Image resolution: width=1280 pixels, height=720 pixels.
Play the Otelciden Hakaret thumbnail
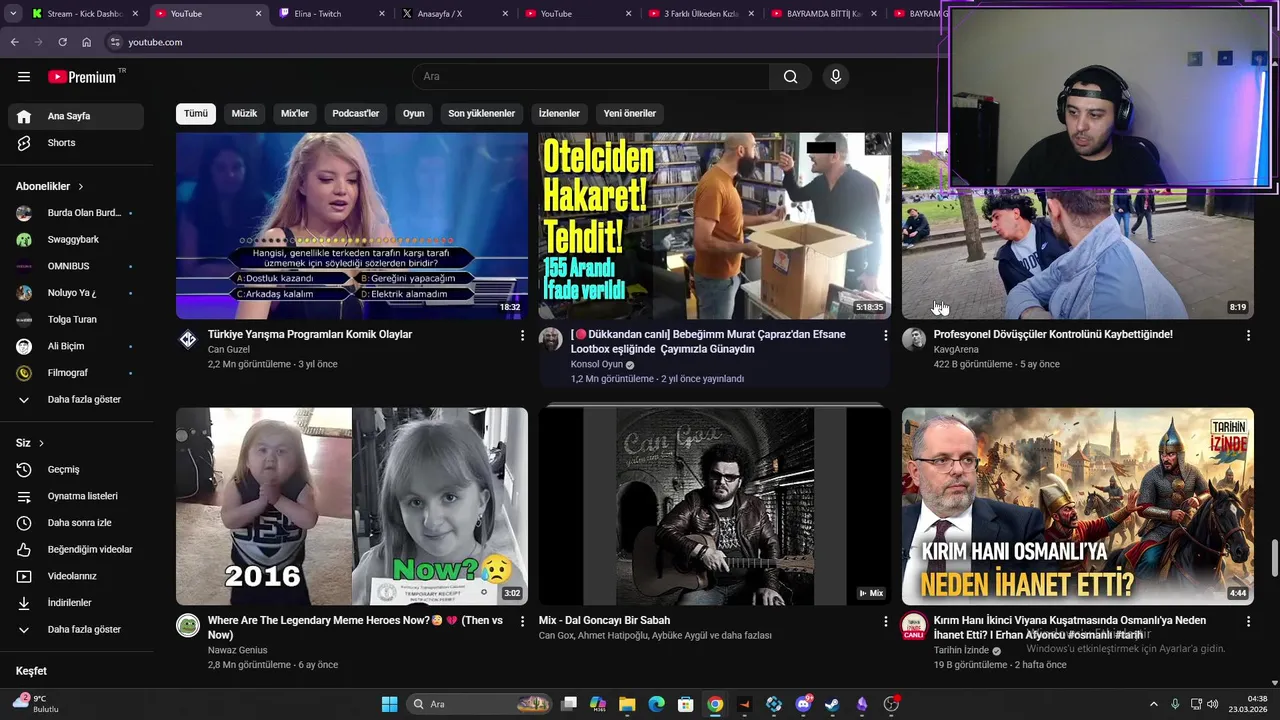click(x=715, y=226)
